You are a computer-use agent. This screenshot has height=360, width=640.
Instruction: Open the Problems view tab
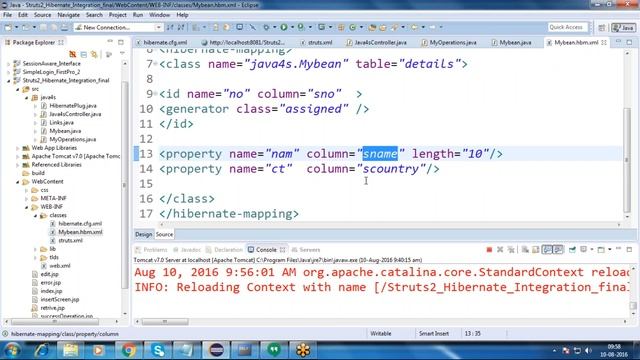click(151, 250)
